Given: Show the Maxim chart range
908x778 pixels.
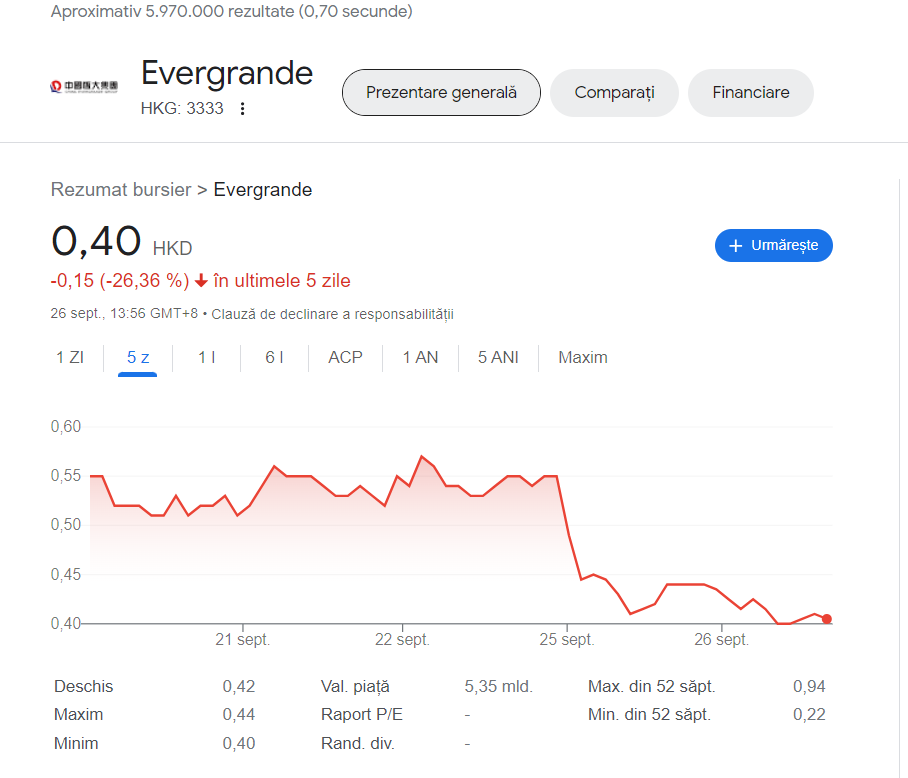Looking at the screenshot, I should click(x=583, y=358).
